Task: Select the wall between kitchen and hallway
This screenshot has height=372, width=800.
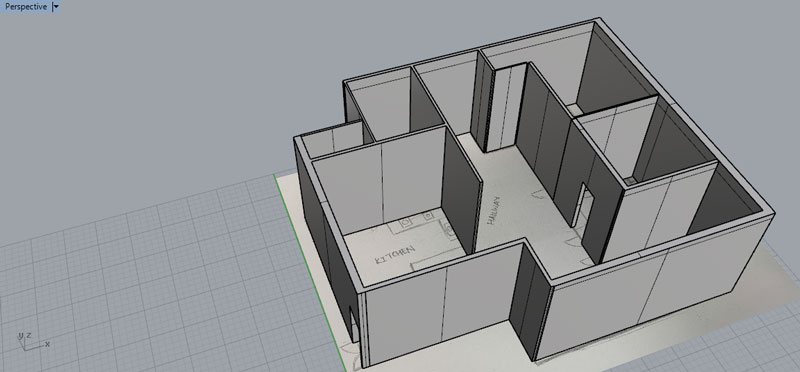Action: point(462,190)
